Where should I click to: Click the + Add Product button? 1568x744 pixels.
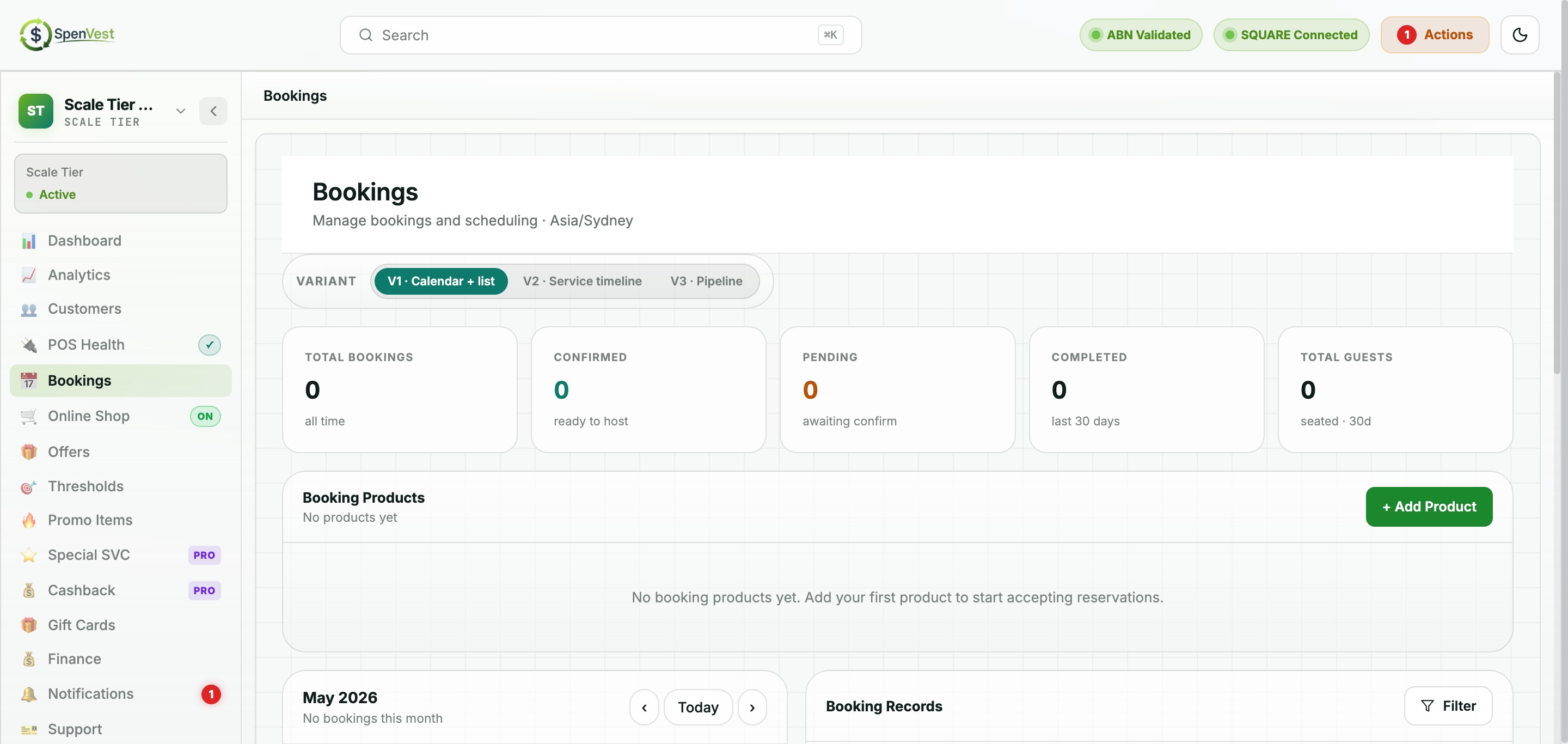pos(1429,507)
